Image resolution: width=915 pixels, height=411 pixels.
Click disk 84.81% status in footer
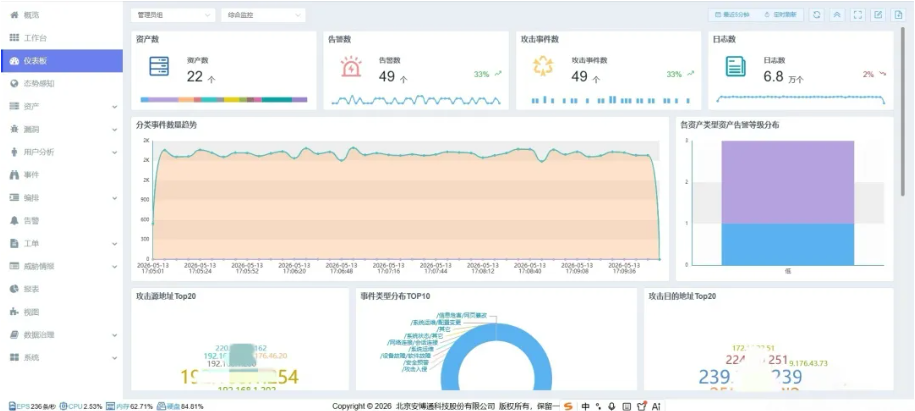point(180,406)
